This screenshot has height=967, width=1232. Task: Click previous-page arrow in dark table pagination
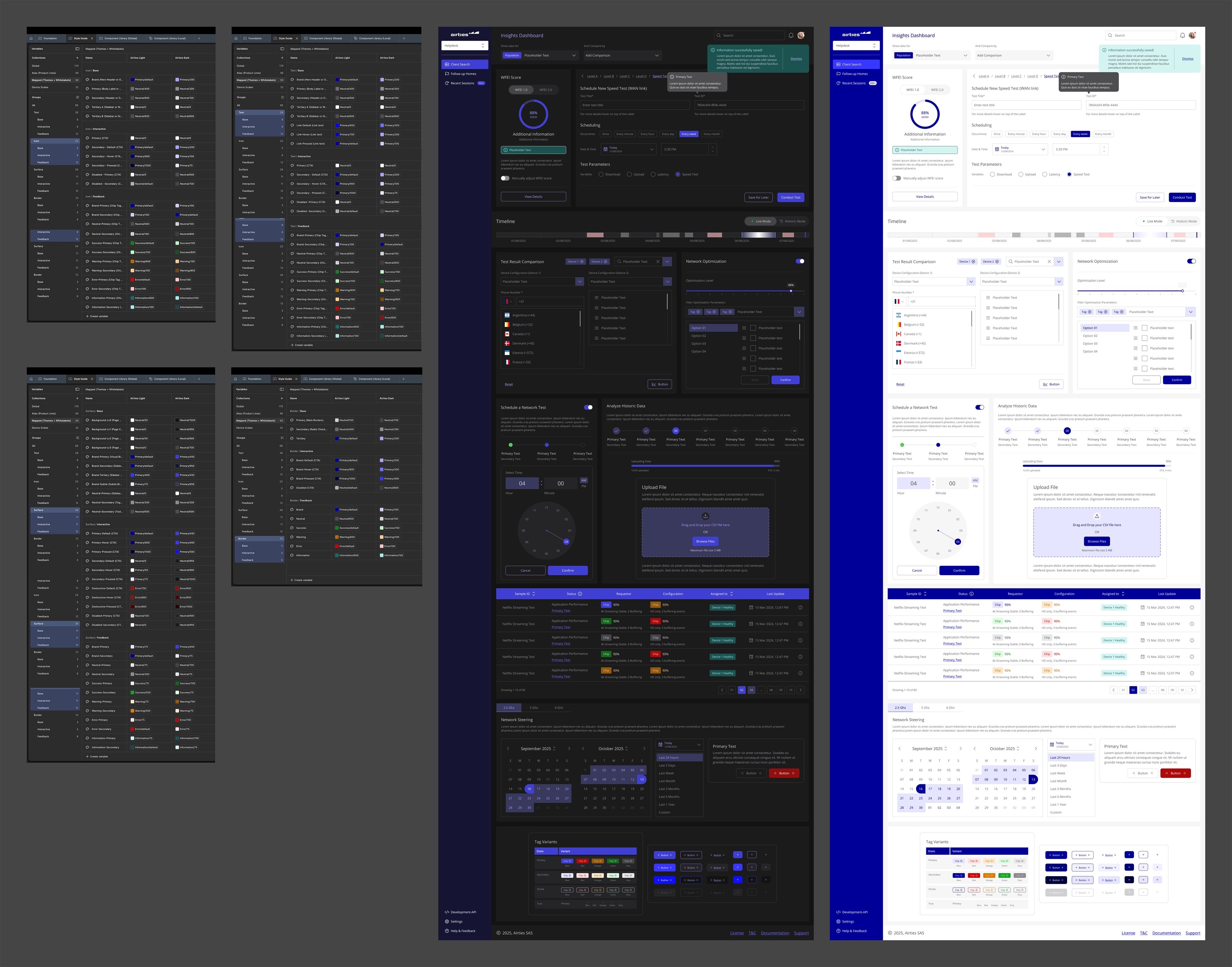click(722, 690)
